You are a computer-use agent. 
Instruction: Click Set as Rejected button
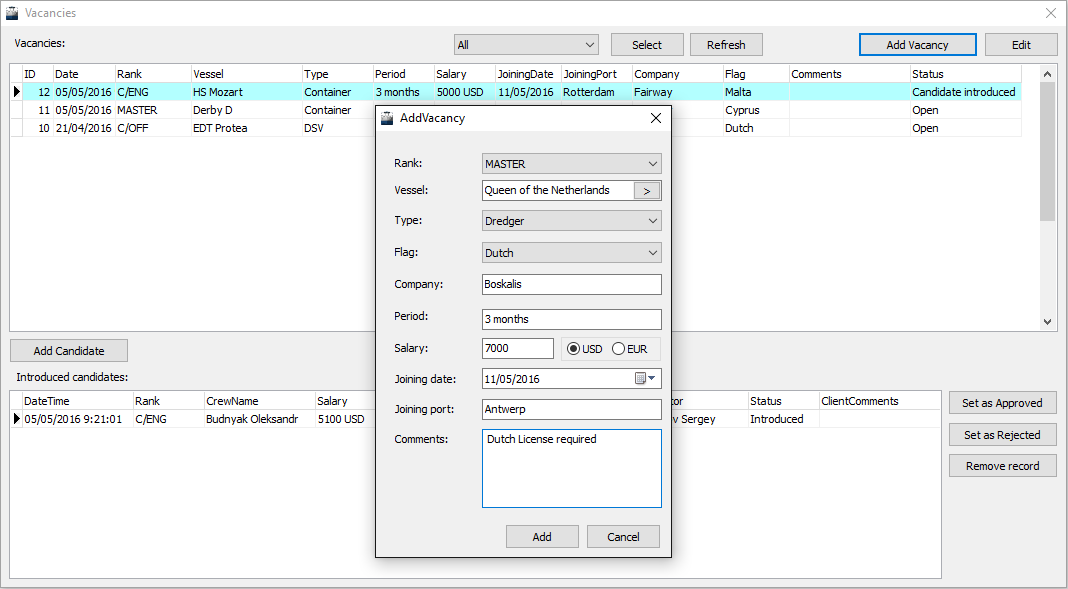point(1003,434)
